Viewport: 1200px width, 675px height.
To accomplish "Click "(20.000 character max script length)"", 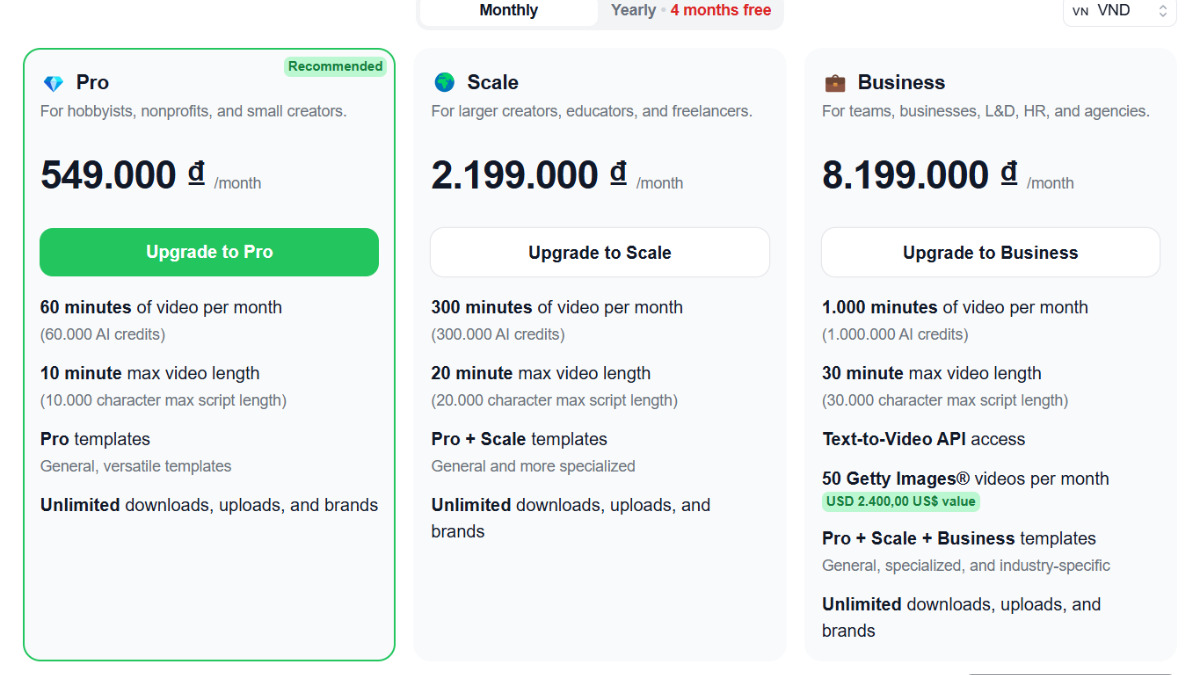I will 554,400.
